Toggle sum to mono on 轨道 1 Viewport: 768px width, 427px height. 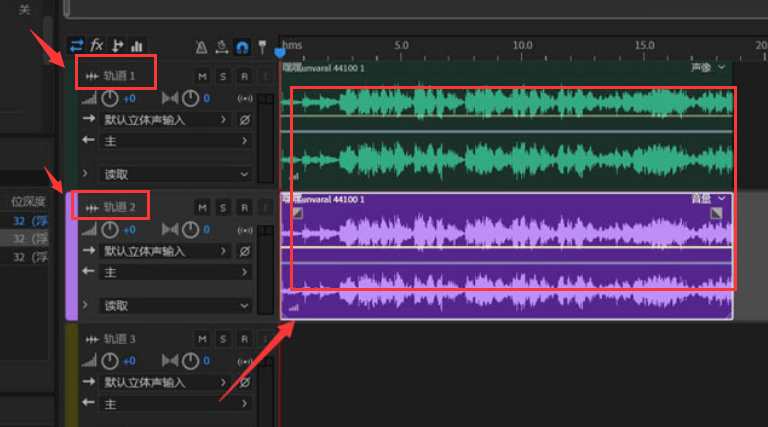click(x=245, y=99)
